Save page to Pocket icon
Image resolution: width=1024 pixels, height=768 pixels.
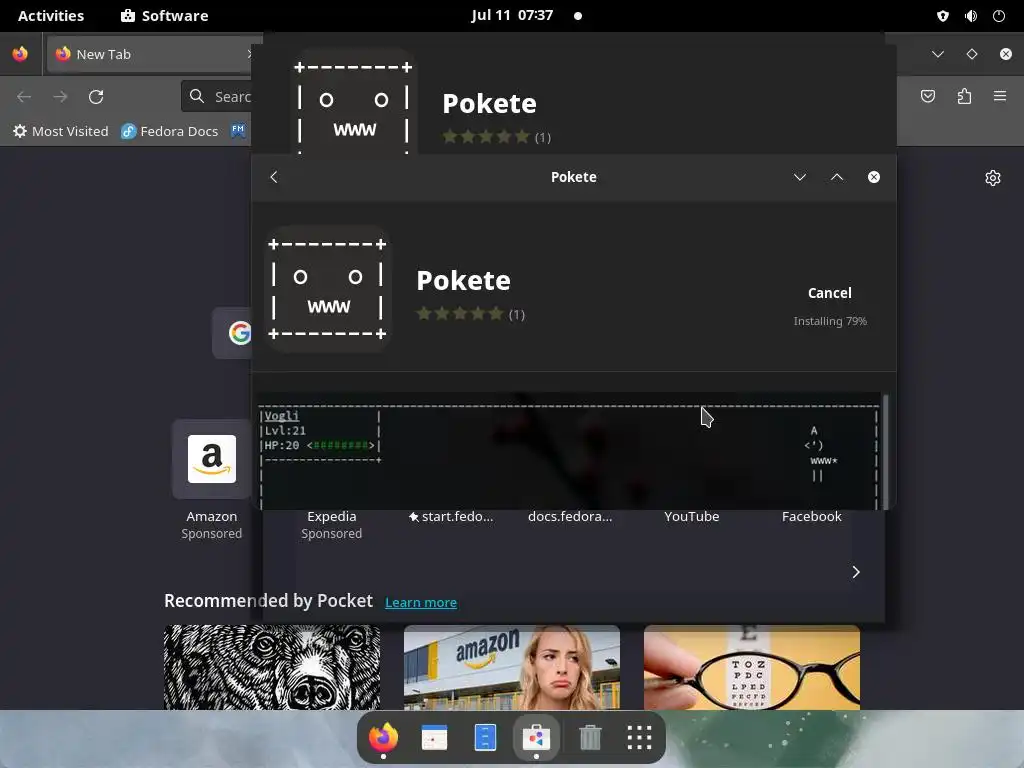coord(927,97)
